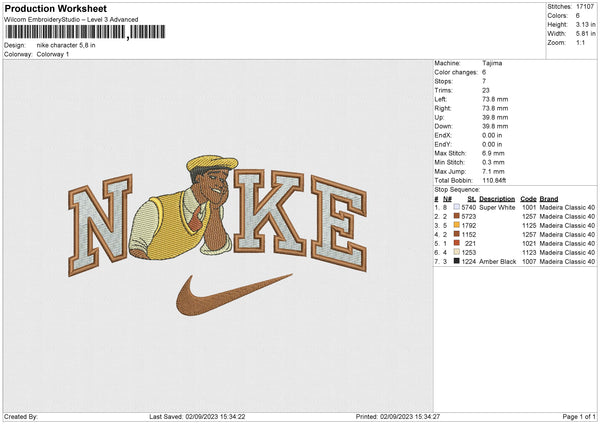Click the 'Colorway 1' value

pos(53,54)
